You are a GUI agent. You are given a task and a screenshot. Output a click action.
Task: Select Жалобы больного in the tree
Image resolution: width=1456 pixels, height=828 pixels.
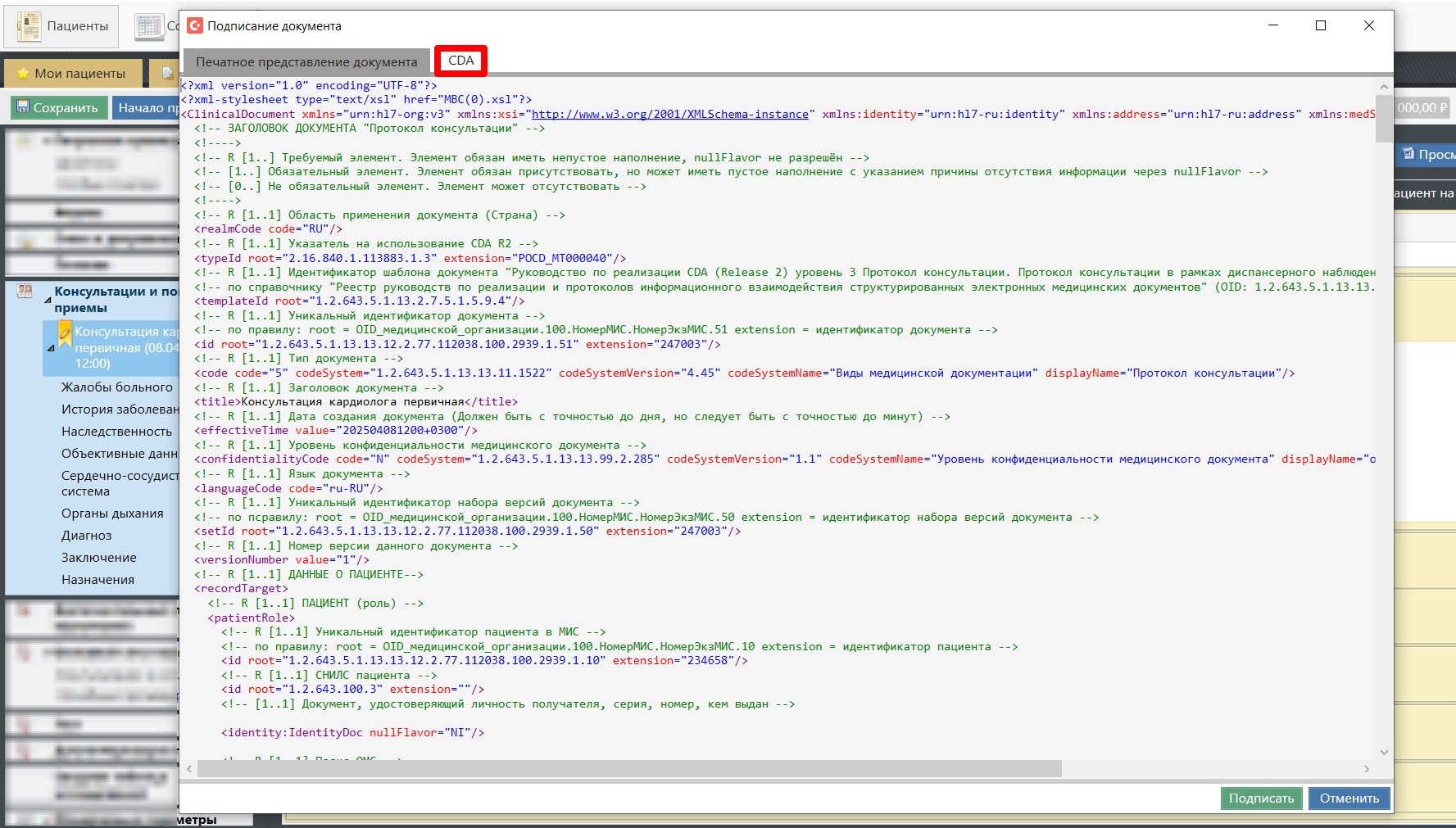pyautogui.click(x=117, y=387)
